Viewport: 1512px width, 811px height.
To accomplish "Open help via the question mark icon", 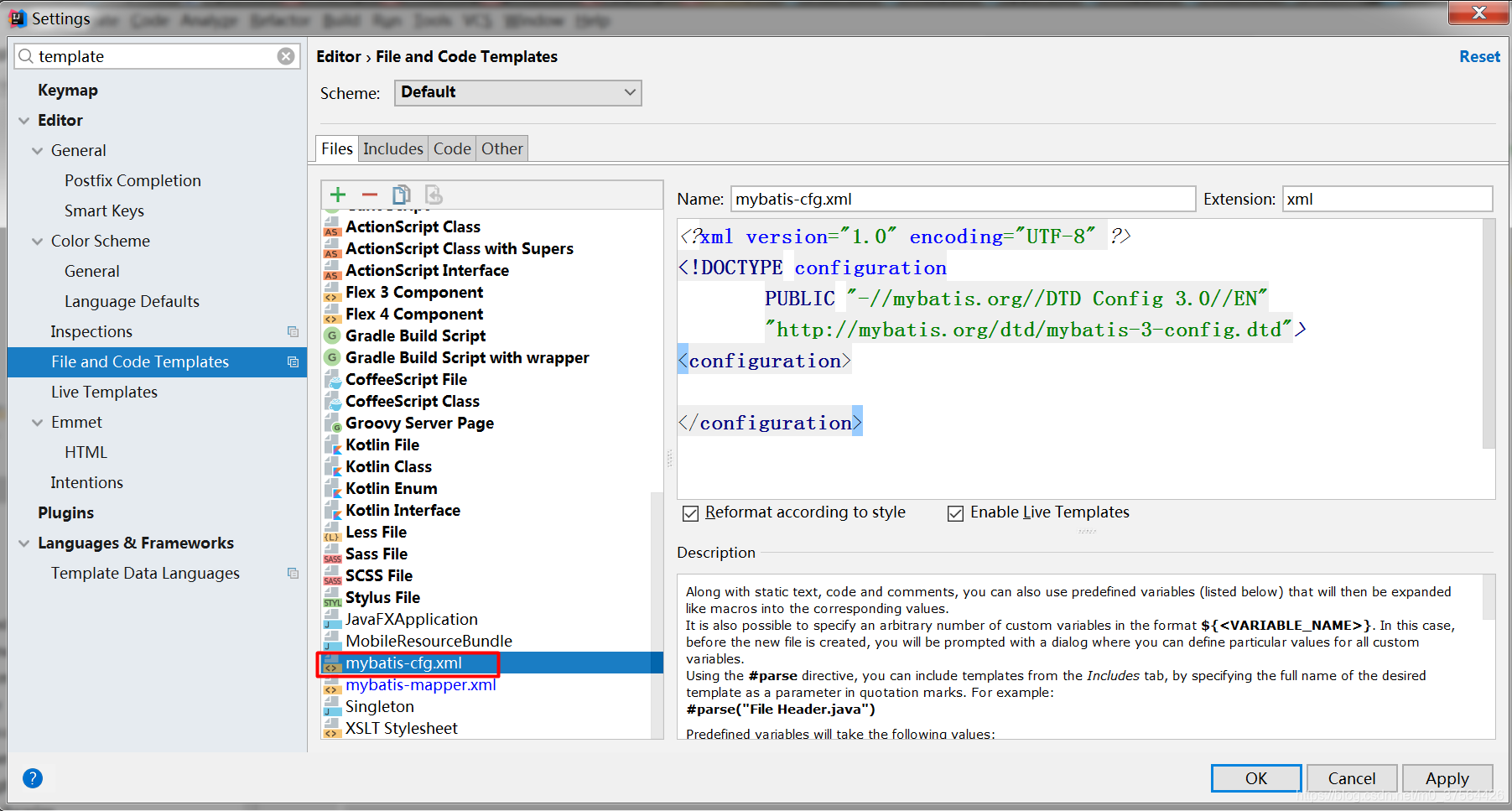I will [x=33, y=778].
